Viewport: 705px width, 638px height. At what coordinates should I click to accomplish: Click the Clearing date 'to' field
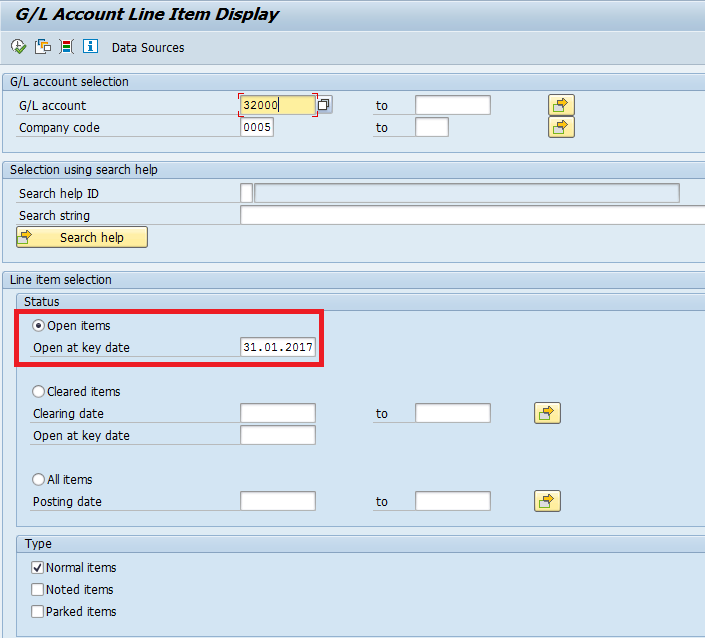(453, 413)
